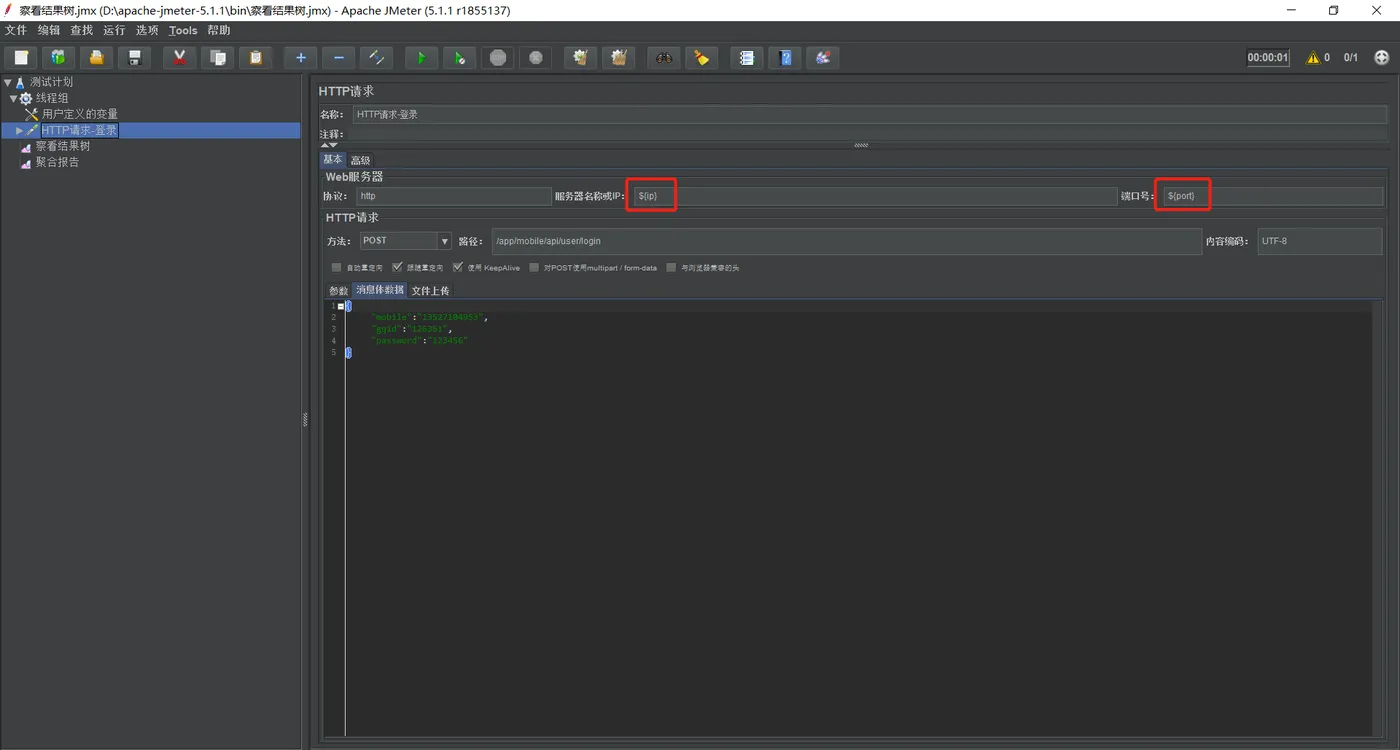This screenshot has height=750, width=1400.
Task: Open the 编辑 menu
Action: [49, 30]
